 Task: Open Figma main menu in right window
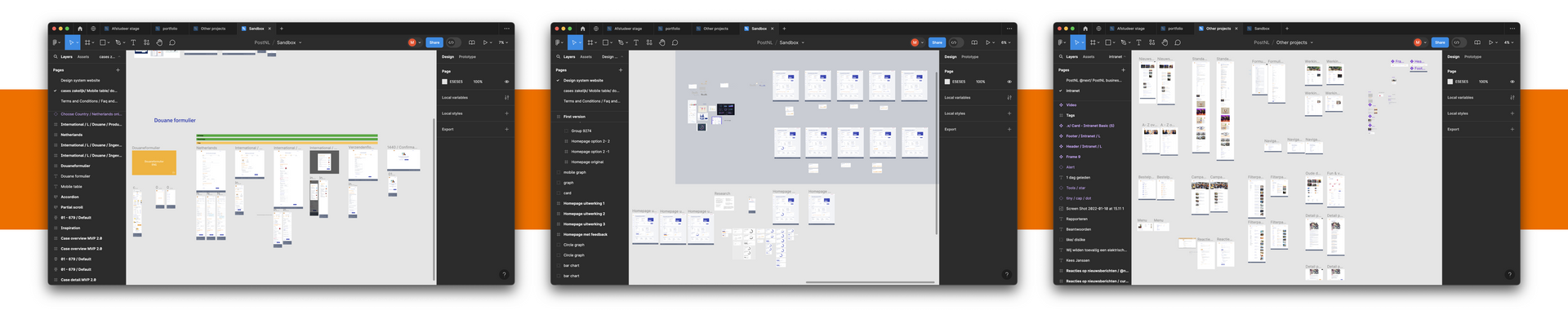pos(1062,42)
